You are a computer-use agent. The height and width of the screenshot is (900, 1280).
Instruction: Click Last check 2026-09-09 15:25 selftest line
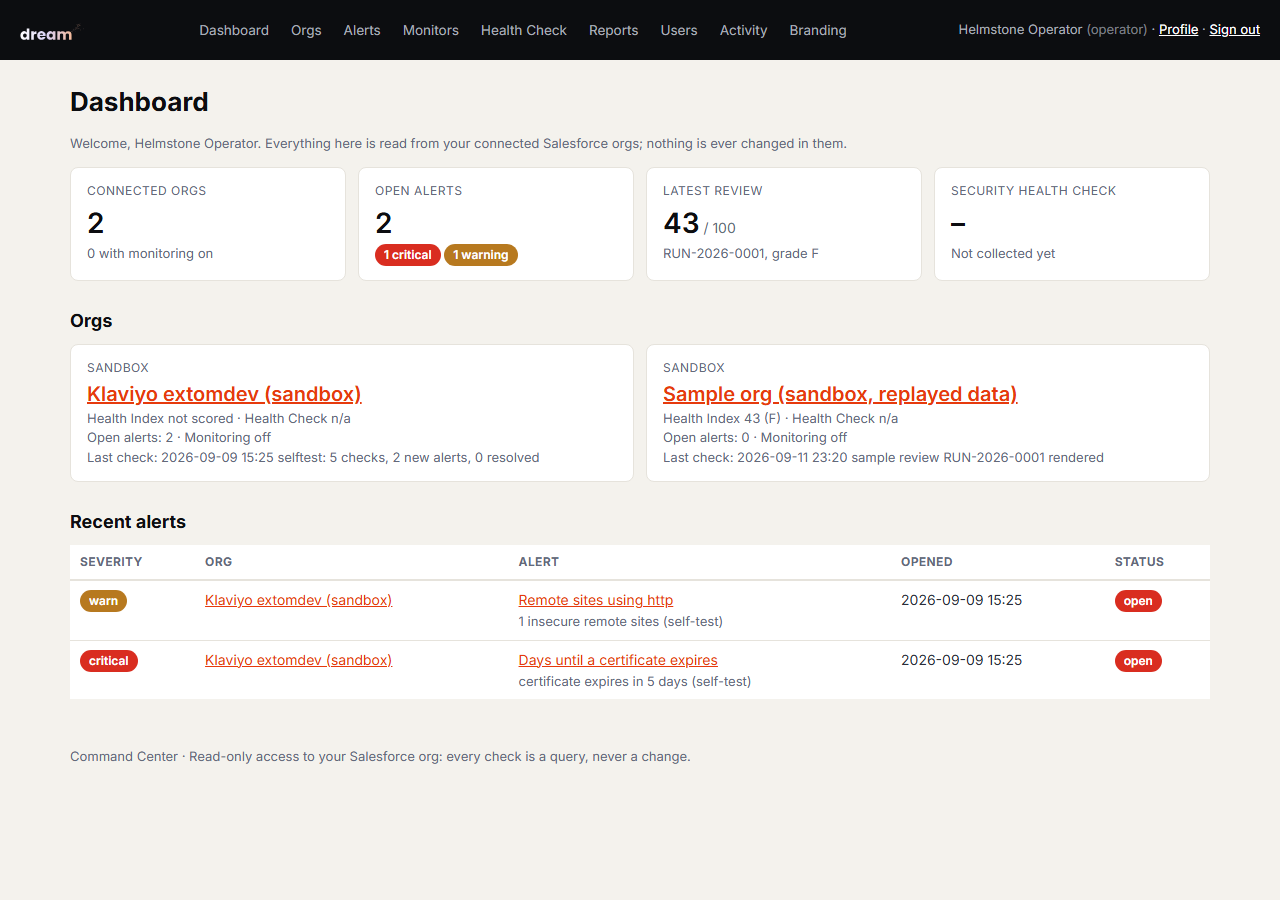pyautogui.click(x=313, y=458)
